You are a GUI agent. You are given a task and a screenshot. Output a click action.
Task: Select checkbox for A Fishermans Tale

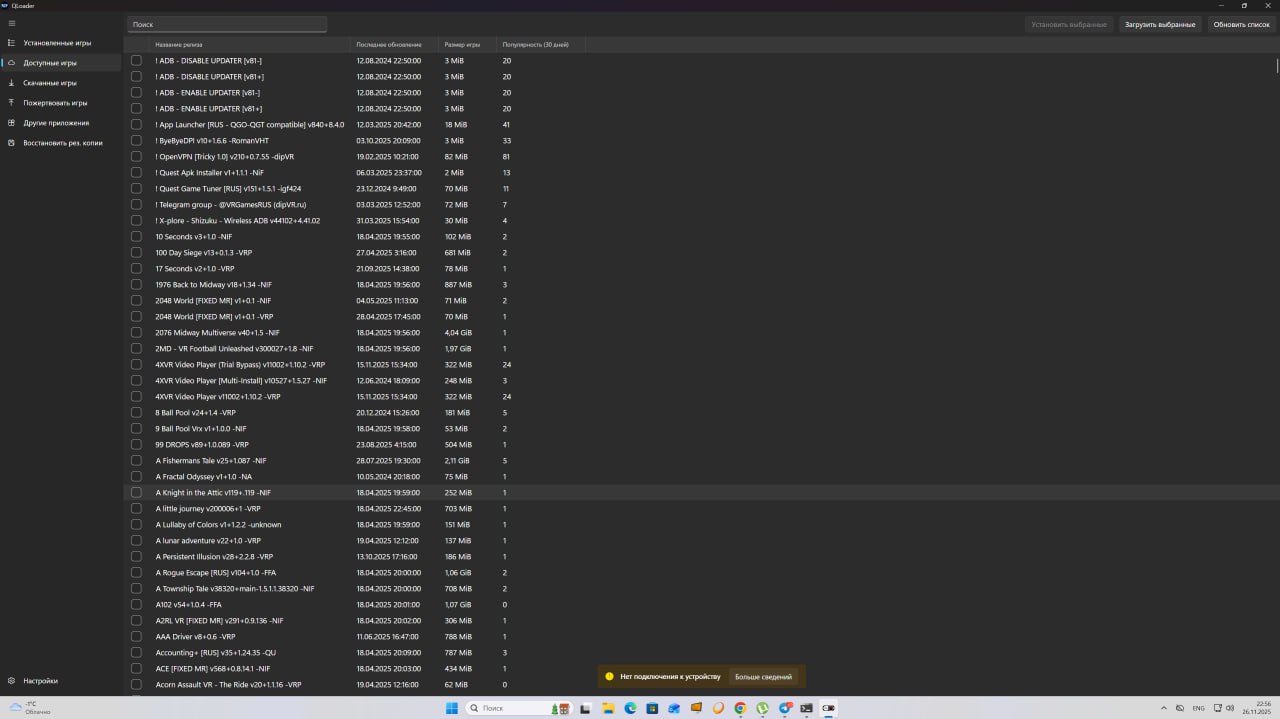tap(137, 461)
